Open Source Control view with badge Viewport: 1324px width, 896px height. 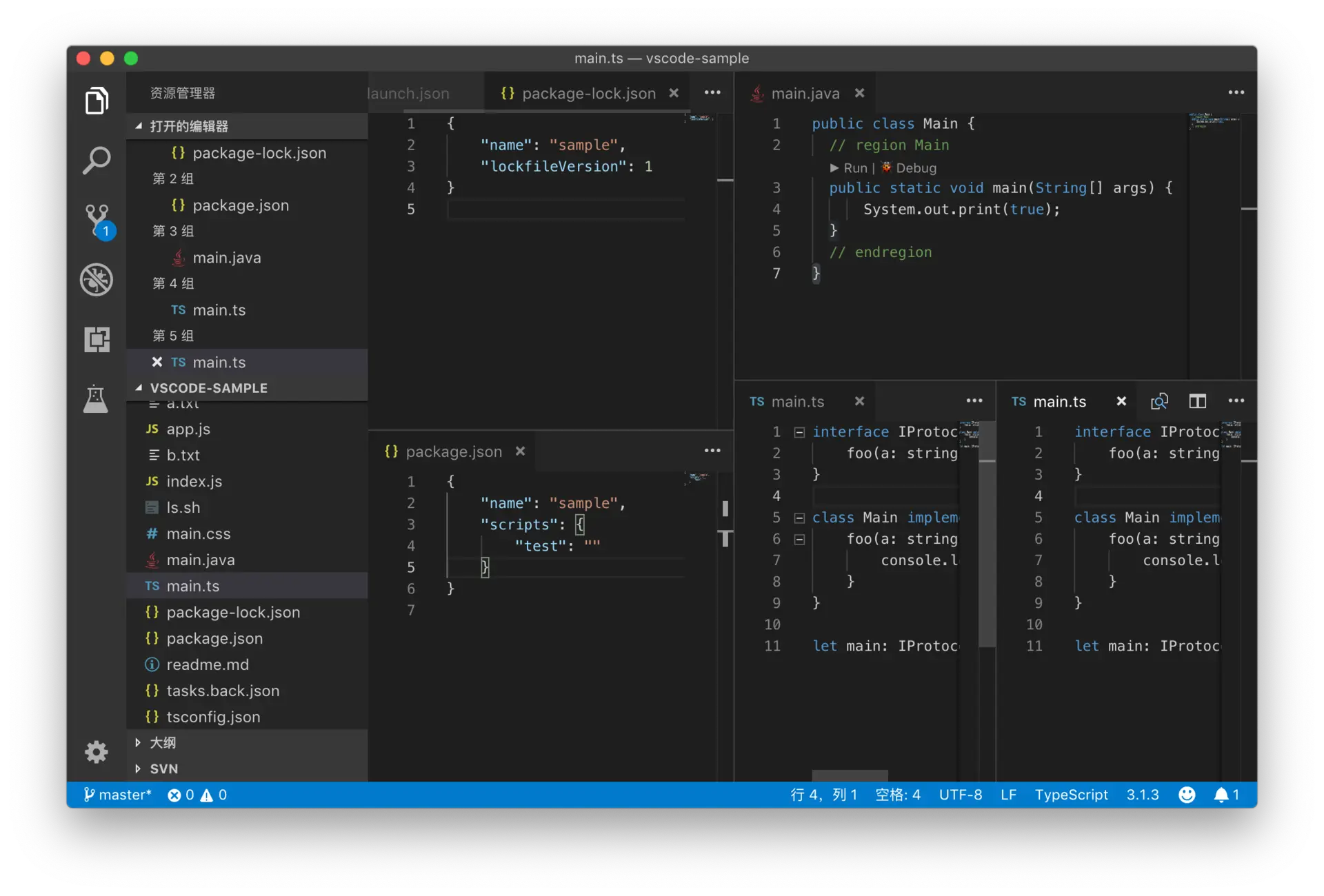97,219
